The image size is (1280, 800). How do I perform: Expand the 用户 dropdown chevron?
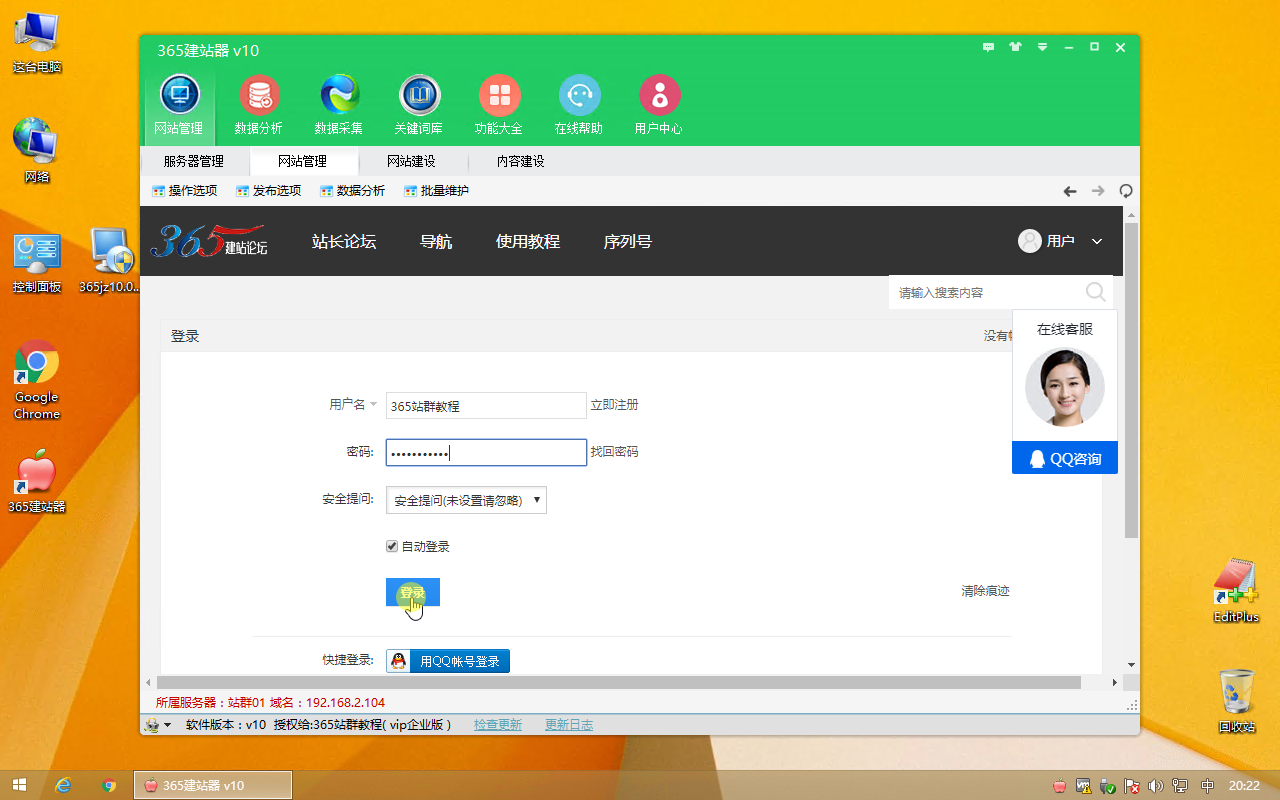coord(1097,242)
